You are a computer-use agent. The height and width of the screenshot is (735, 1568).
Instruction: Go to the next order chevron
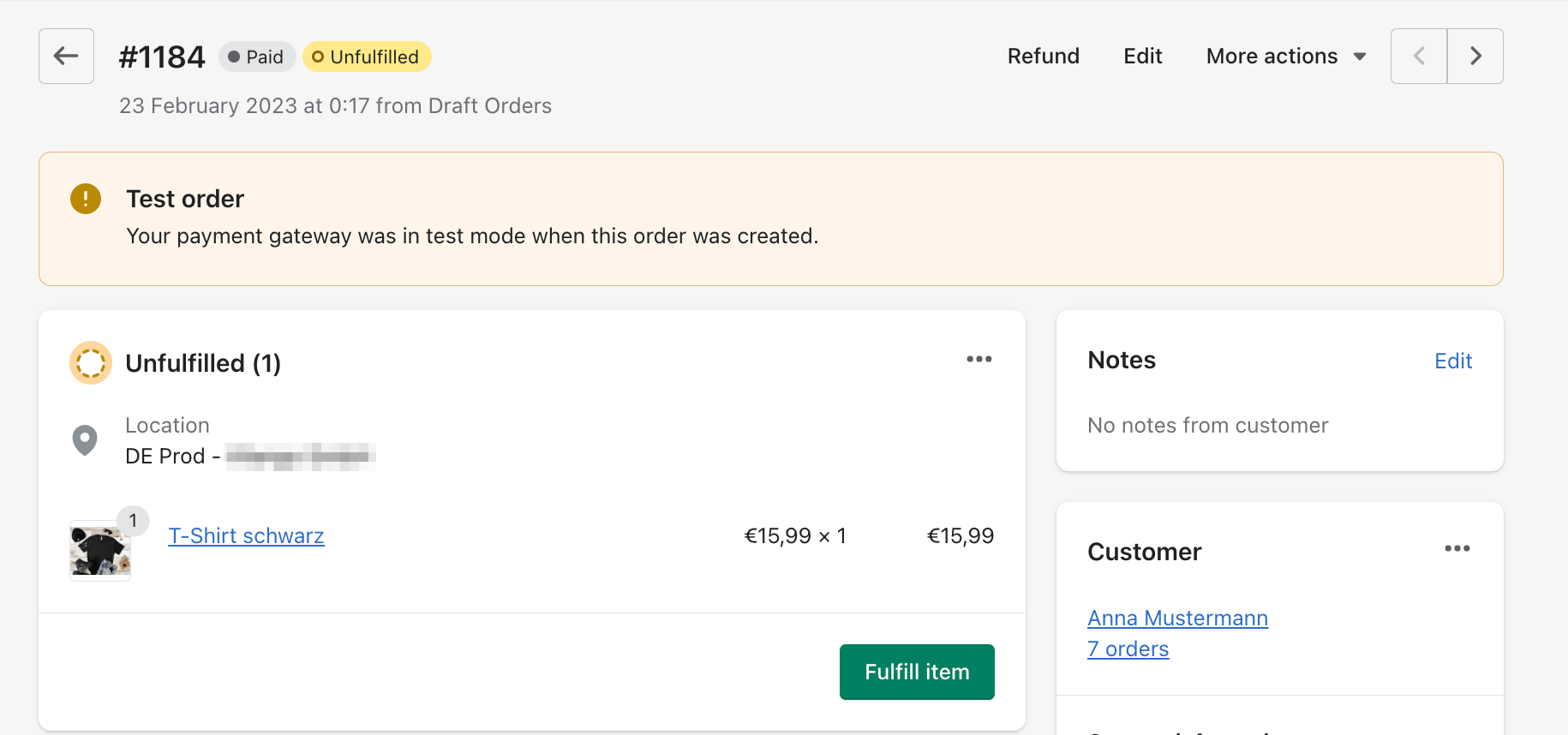[1475, 57]
